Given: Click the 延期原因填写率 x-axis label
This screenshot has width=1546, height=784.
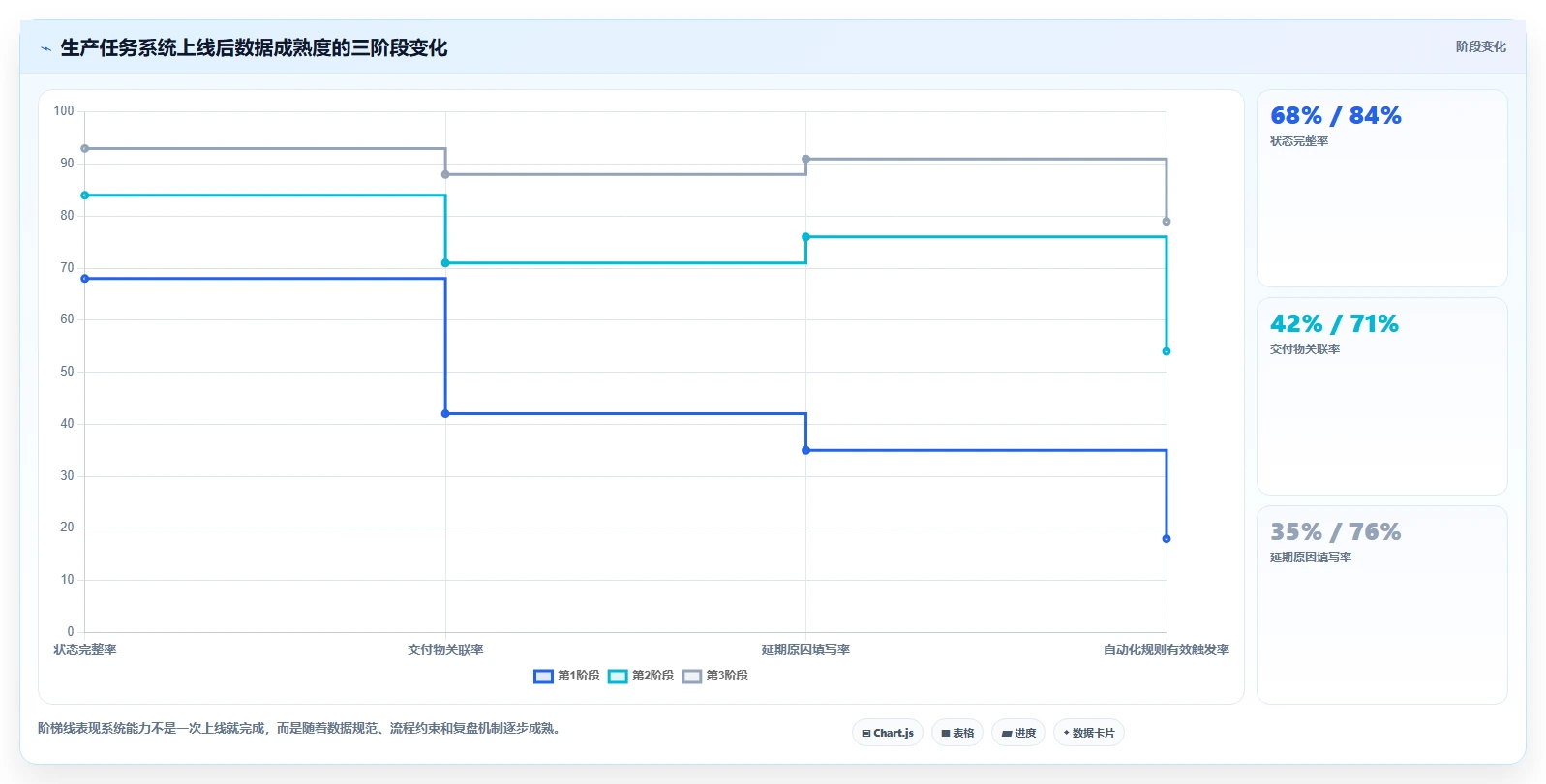Looking at the screenshot, I should point(805,650).
